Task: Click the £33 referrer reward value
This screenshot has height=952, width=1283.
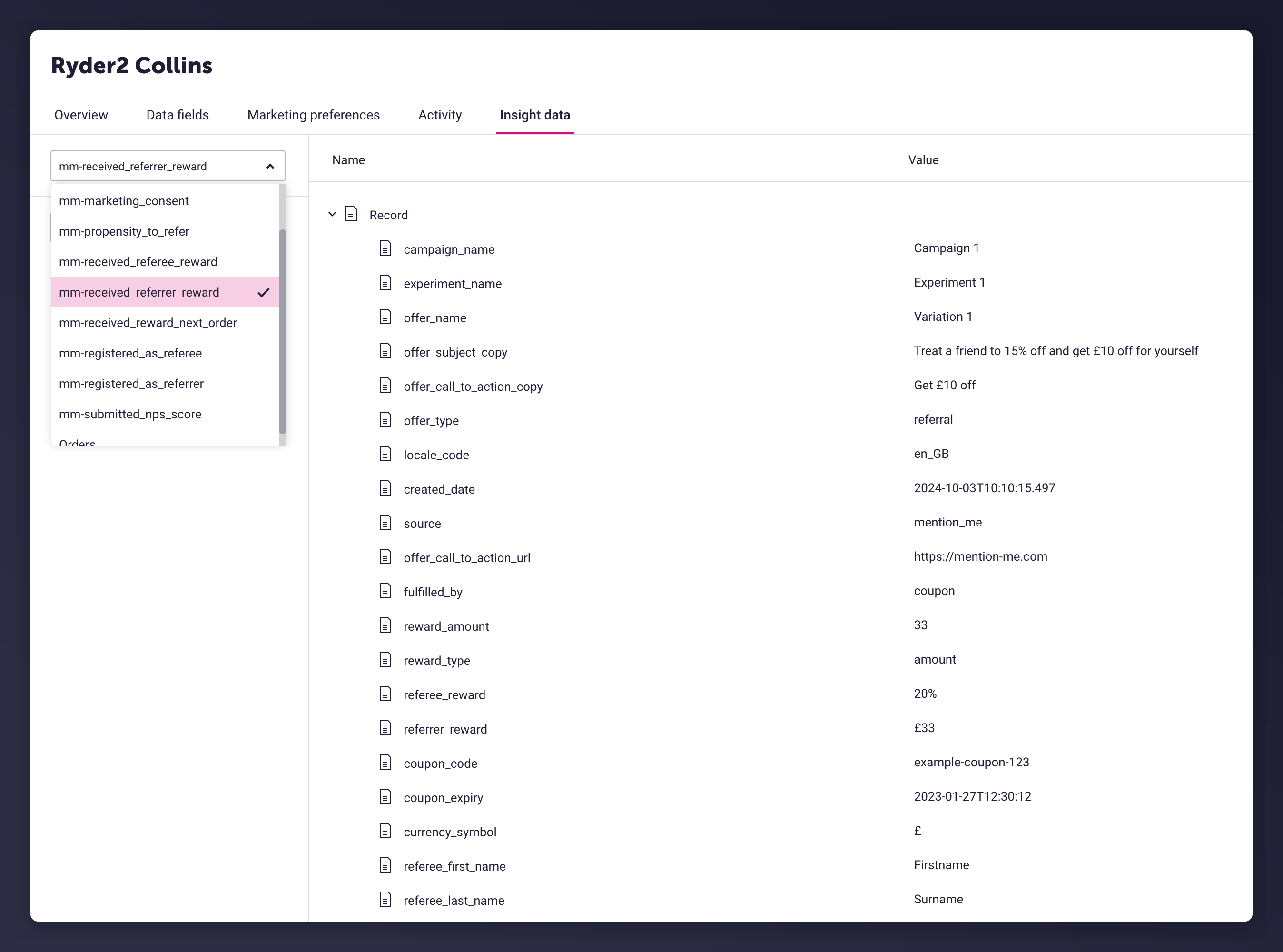Action: pos(924,728)
